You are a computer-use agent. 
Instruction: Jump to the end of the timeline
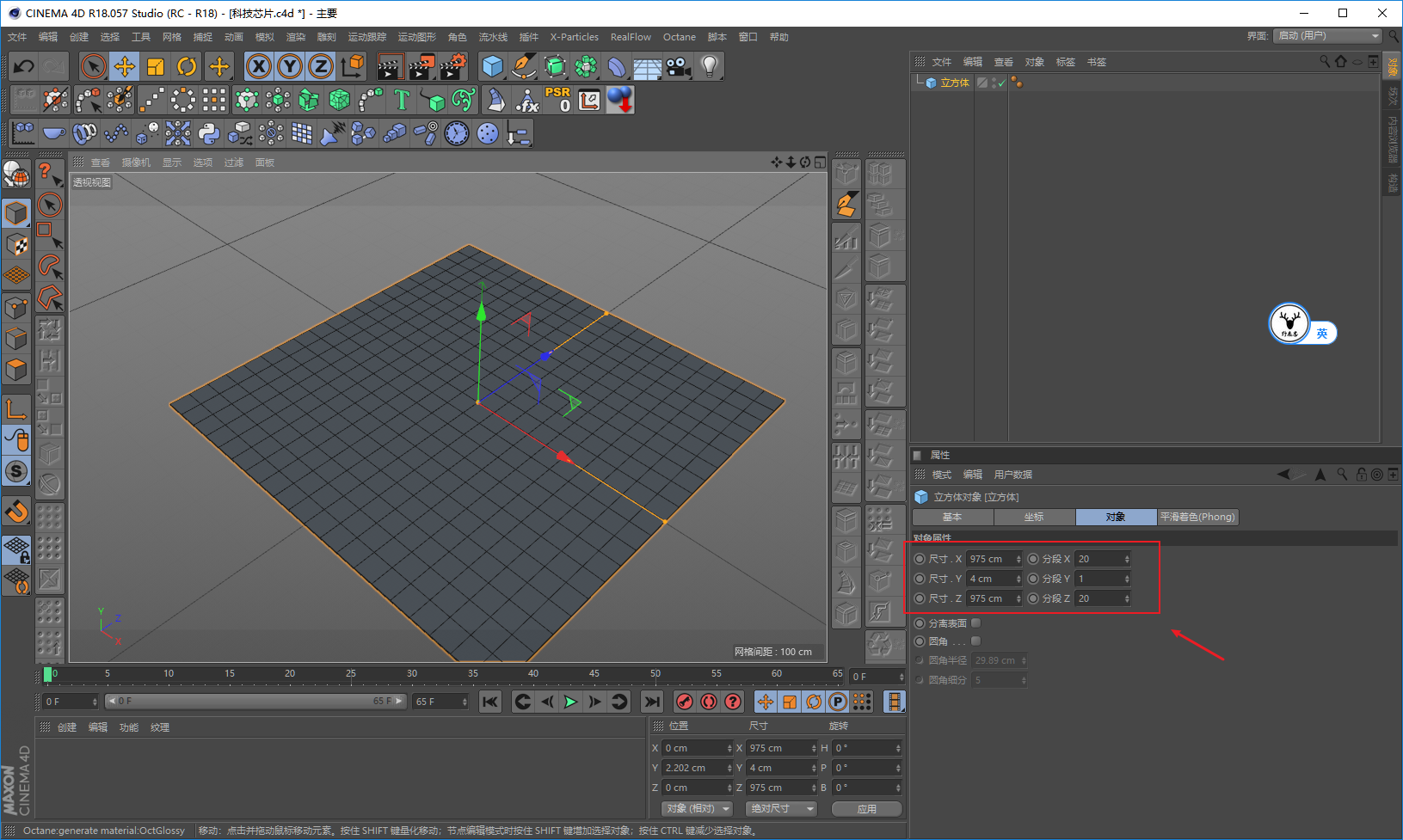[x=653, y=702]
